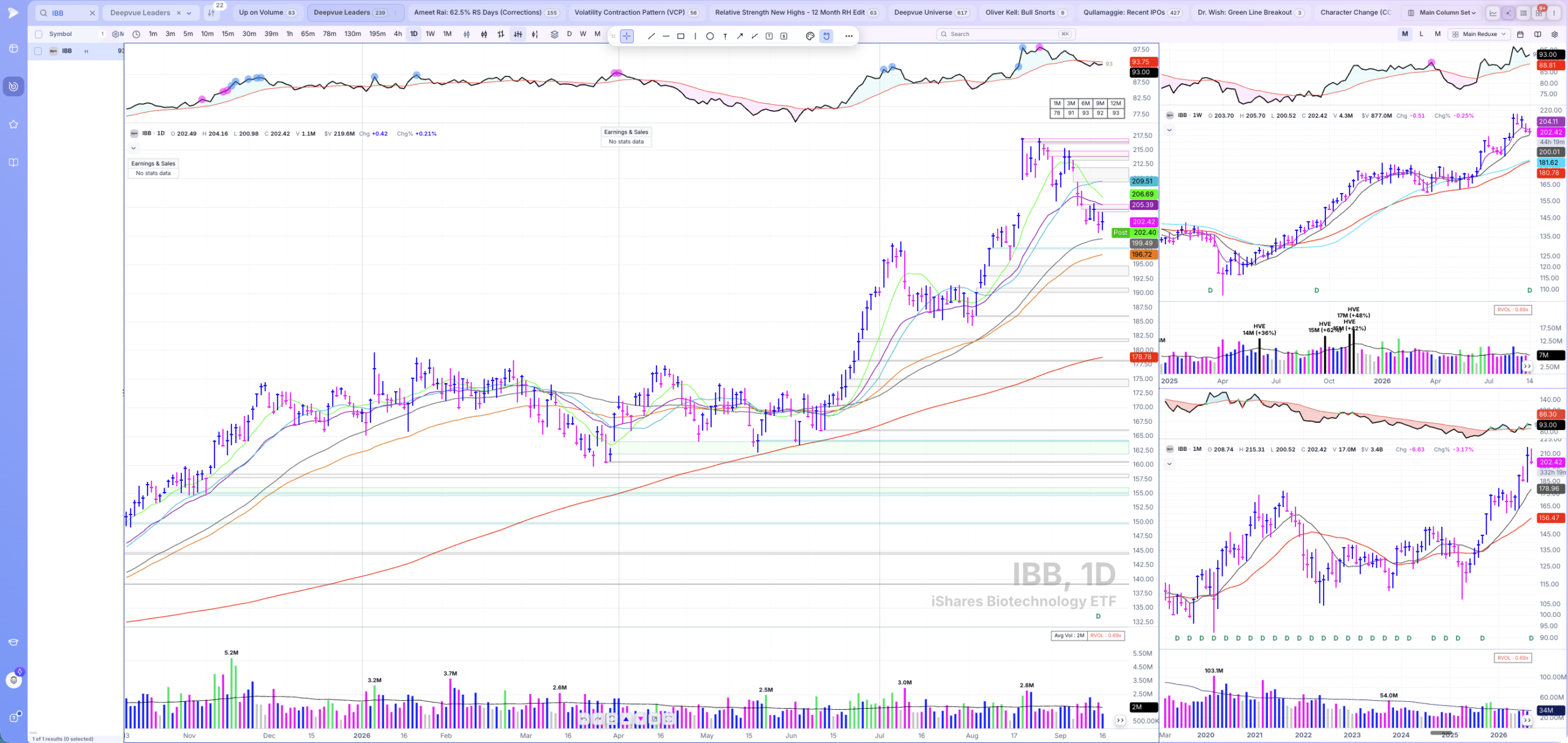1568x743 pixels.
Task: Jump to latest bar on weekly volume
Action: (x=1528, y=366)
